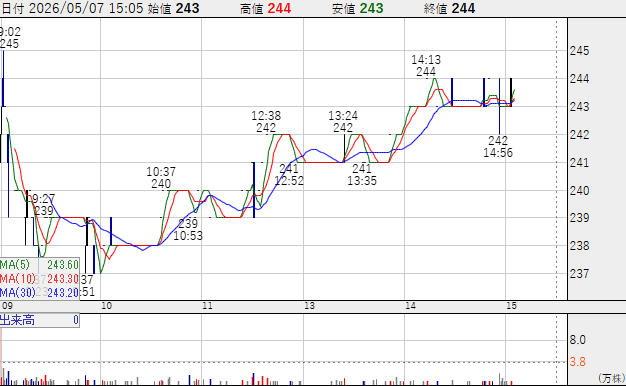Click the 14 hour label on time axis

[410, 306]
